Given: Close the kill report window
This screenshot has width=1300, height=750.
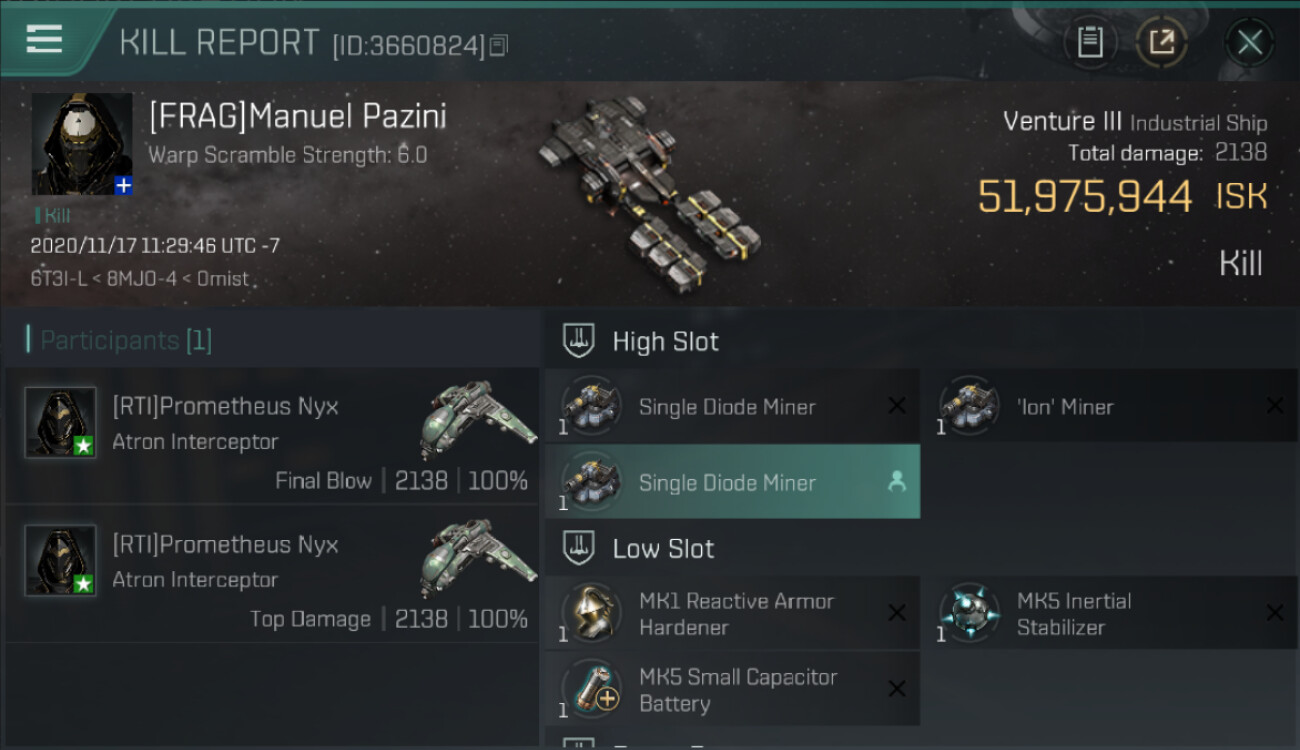Looking at the screenshot, I should pyautogui.click(x=1249, y=42).
